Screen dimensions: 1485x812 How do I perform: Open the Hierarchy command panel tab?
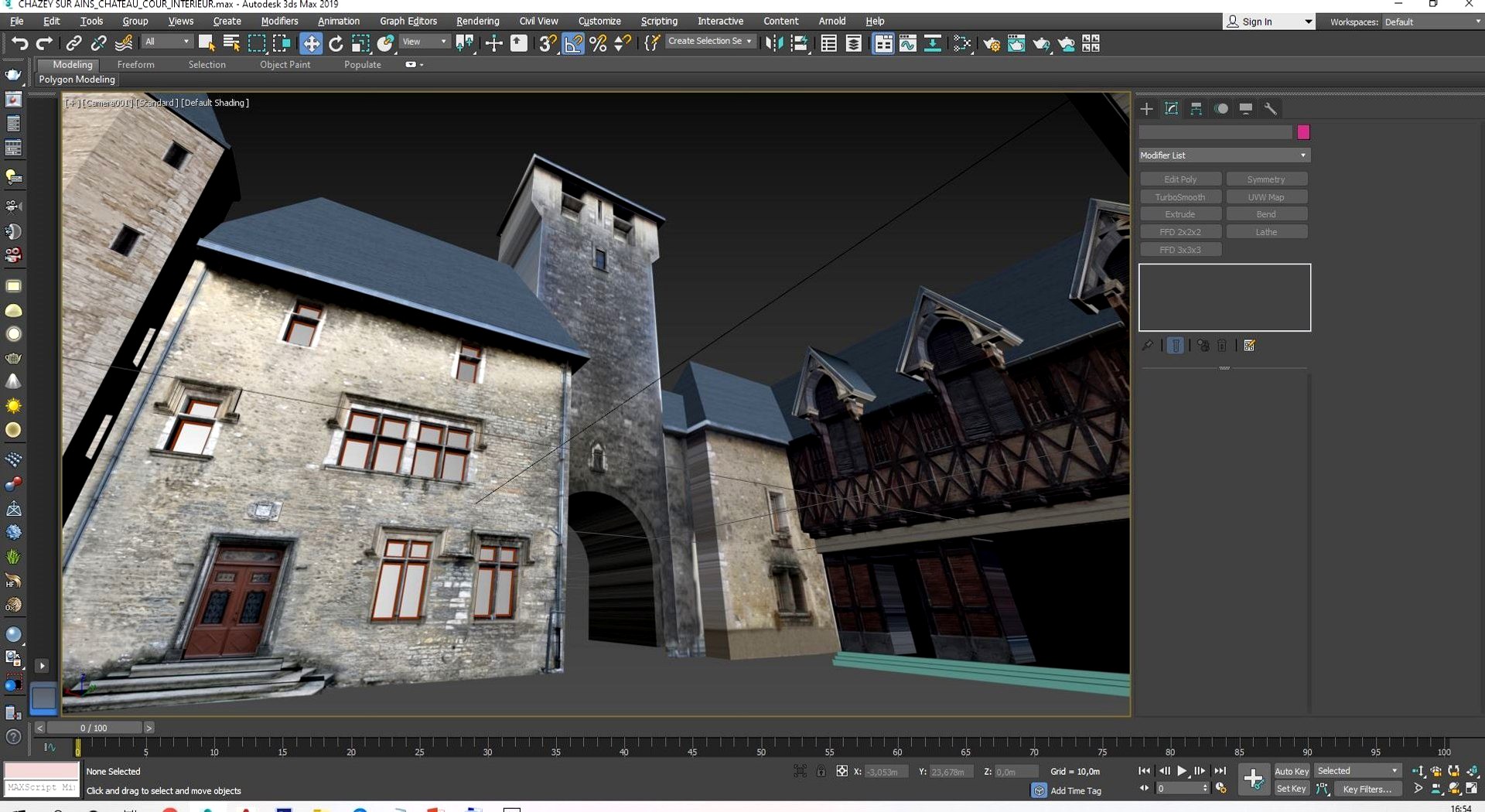click(x=1196, y=109)
